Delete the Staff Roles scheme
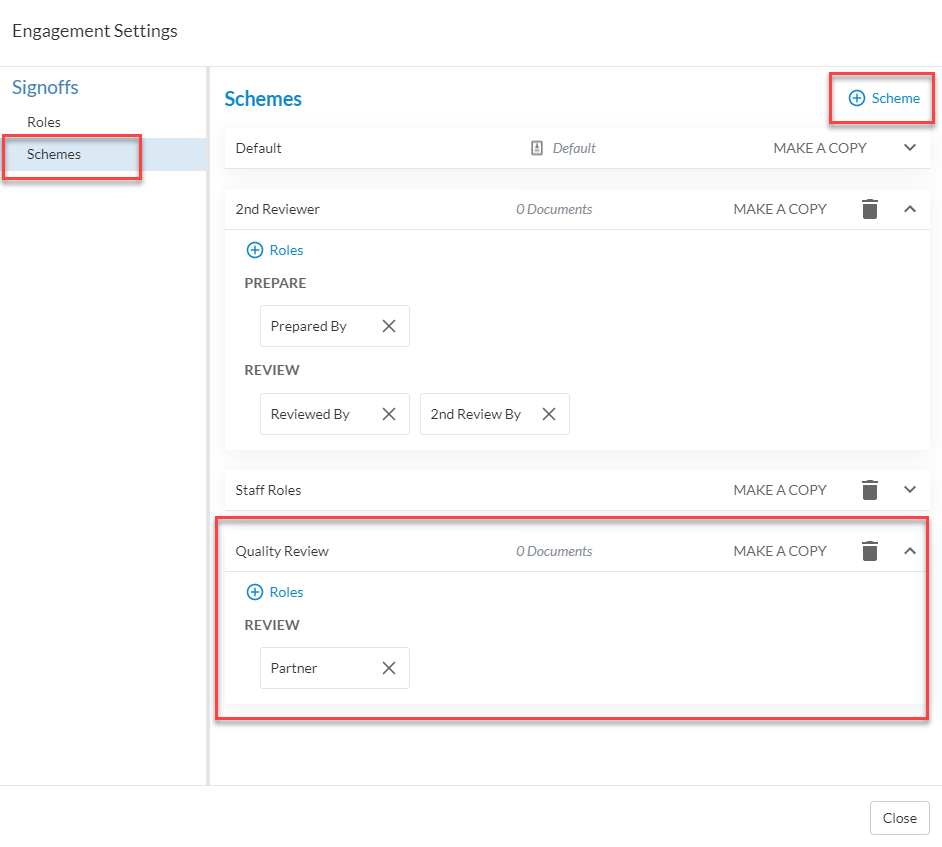The height and width of the screenshot is (847, 942). click(869, 490)
